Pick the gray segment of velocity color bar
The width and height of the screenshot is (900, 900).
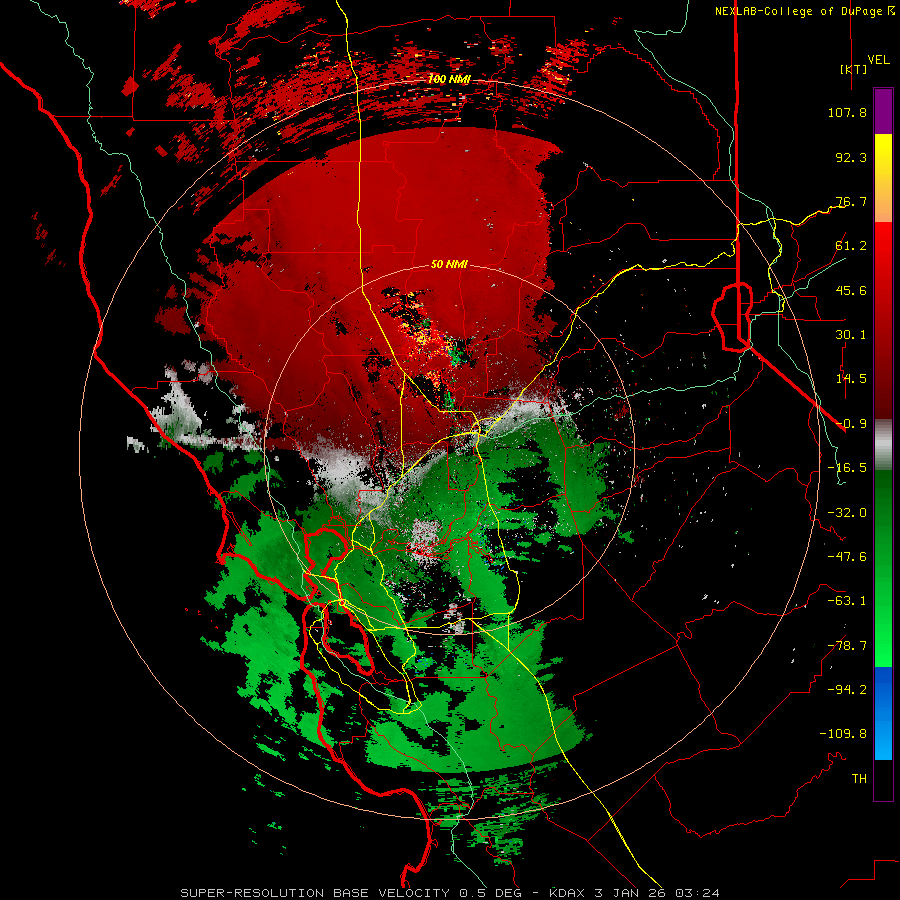[x=883, y=445]
